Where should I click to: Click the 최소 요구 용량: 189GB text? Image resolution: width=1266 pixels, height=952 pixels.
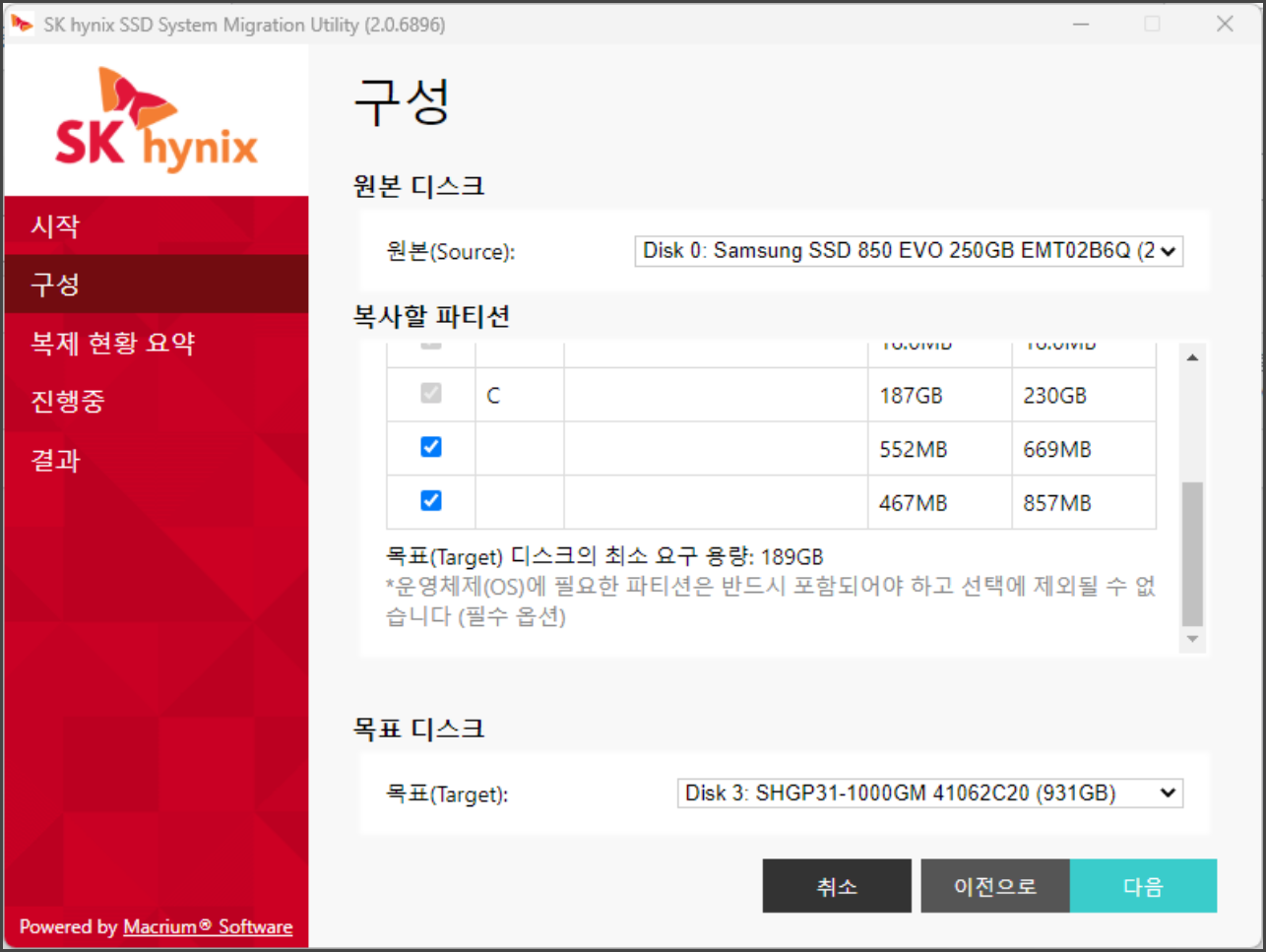pyautogui.click(x=714, y=557)
